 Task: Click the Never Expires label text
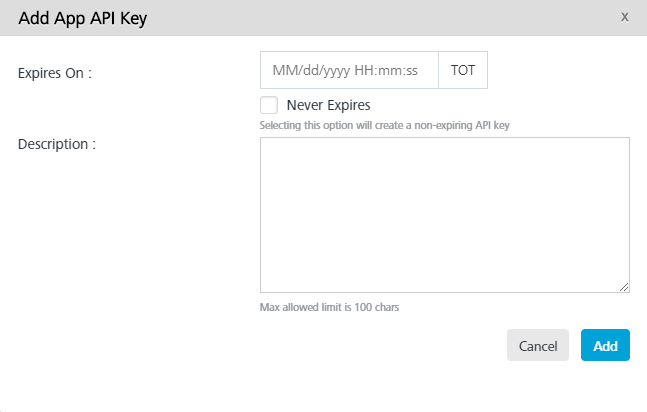pyautogui.click(x=328, y=105)
